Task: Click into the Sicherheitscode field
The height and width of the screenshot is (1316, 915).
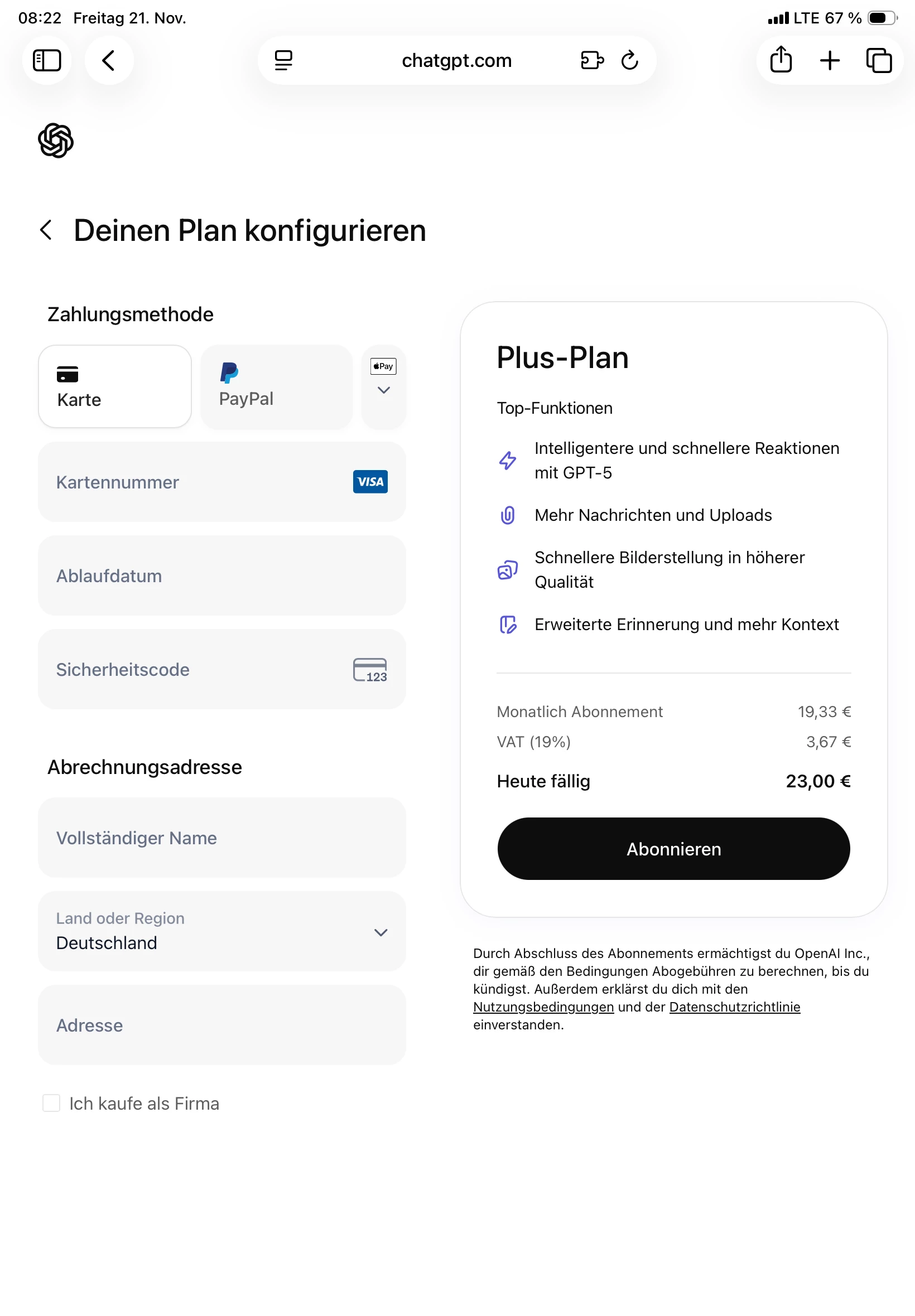Action: 201,669
